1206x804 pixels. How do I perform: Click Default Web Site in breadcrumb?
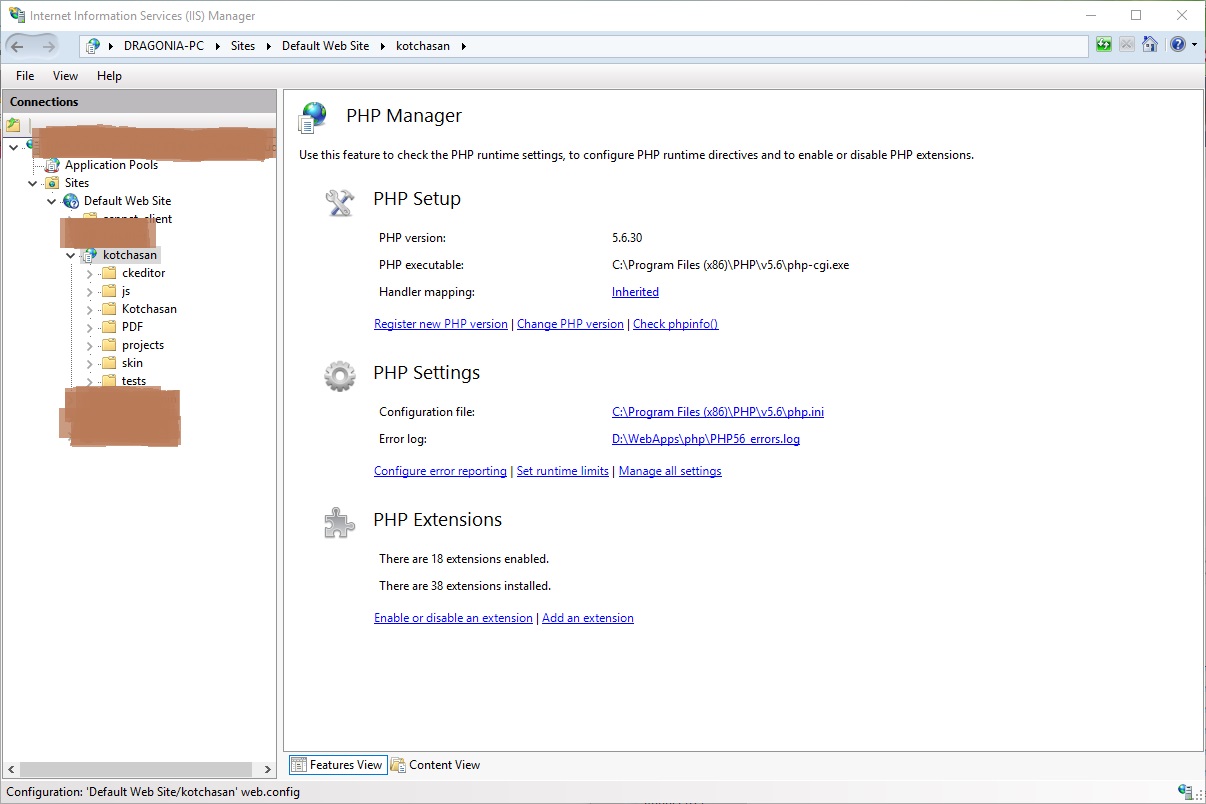(325, 46)
